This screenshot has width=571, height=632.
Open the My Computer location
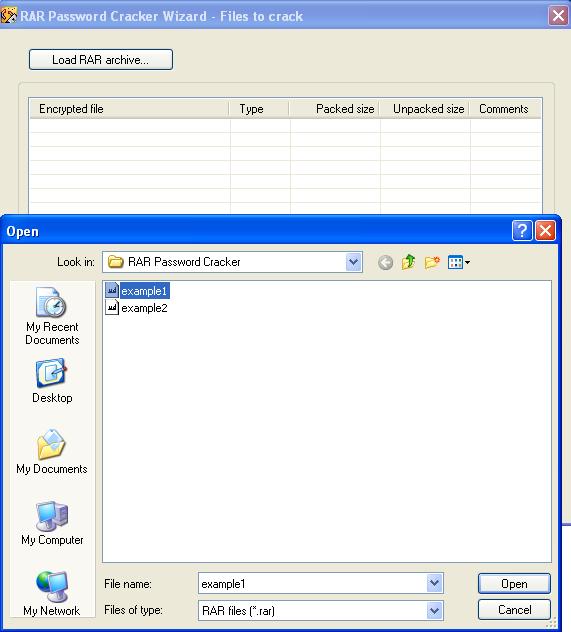(52, 523)
